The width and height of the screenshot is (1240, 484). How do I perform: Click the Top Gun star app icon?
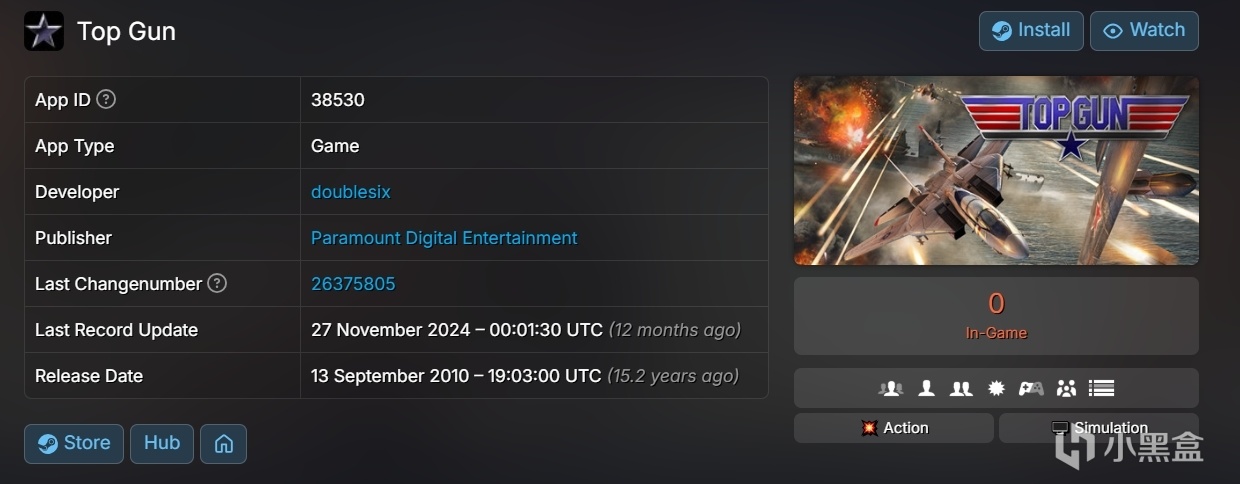[44, 32]
